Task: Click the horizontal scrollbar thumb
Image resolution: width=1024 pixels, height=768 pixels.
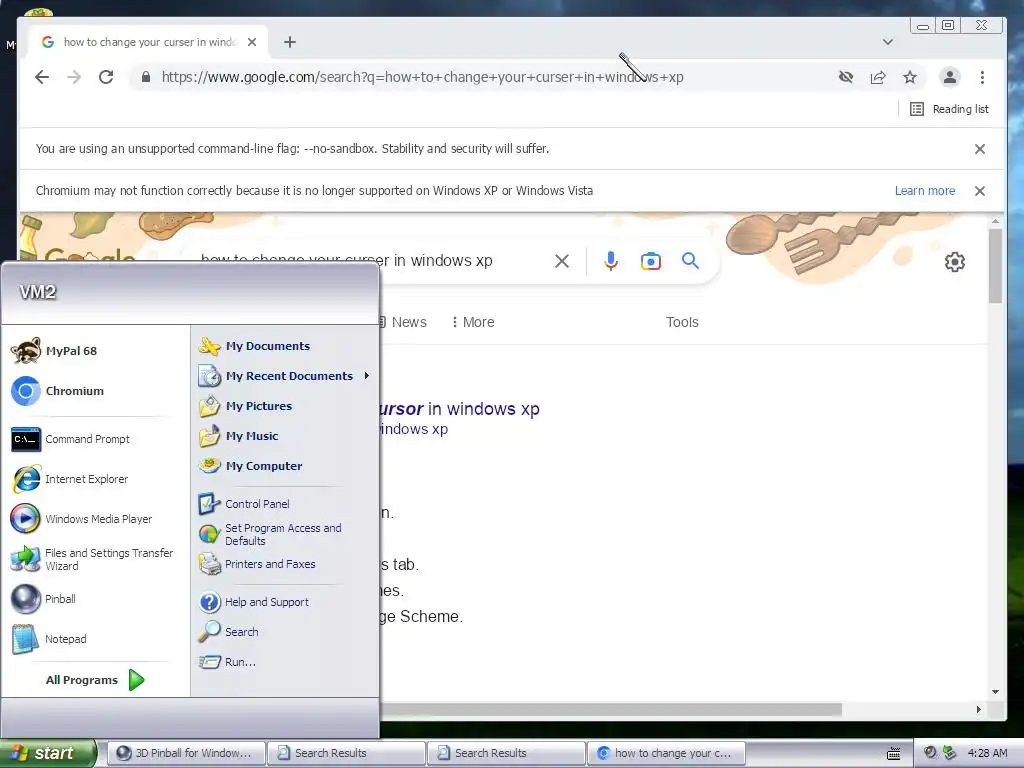Action: click(x=611, y=709)
